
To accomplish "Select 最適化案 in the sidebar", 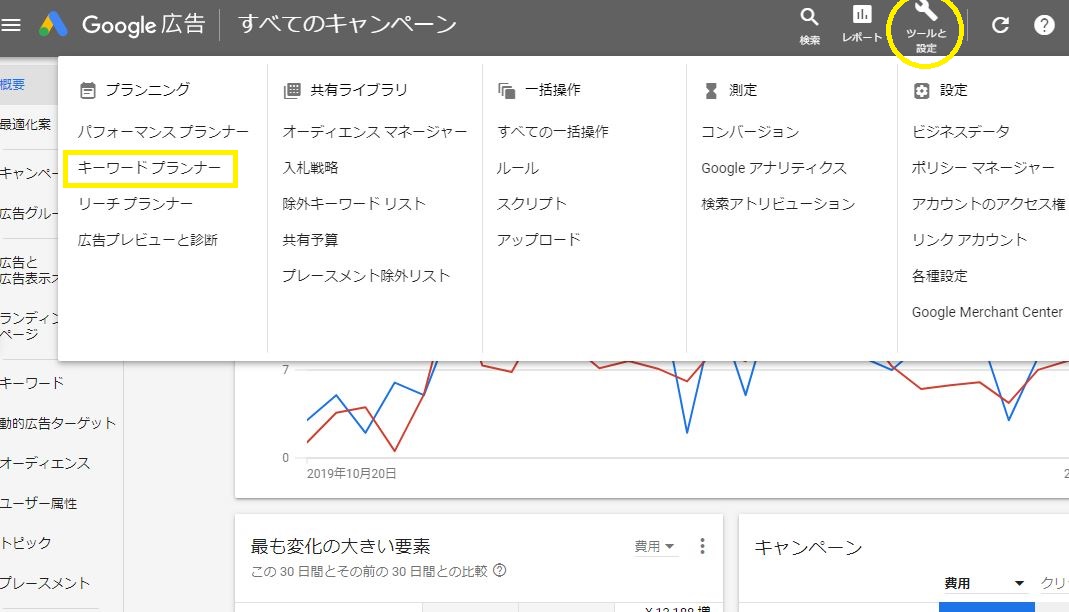I will 25,124.
